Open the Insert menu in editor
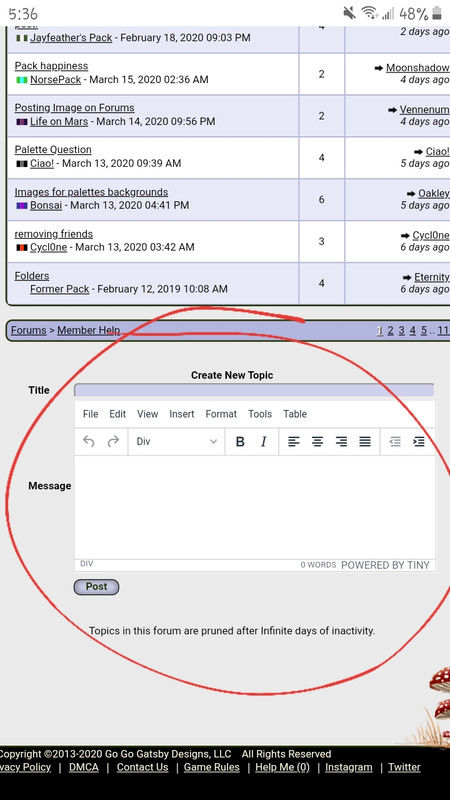Image resolution: width=450 pixels, height=800 pixels. click(x=182, y=414)
